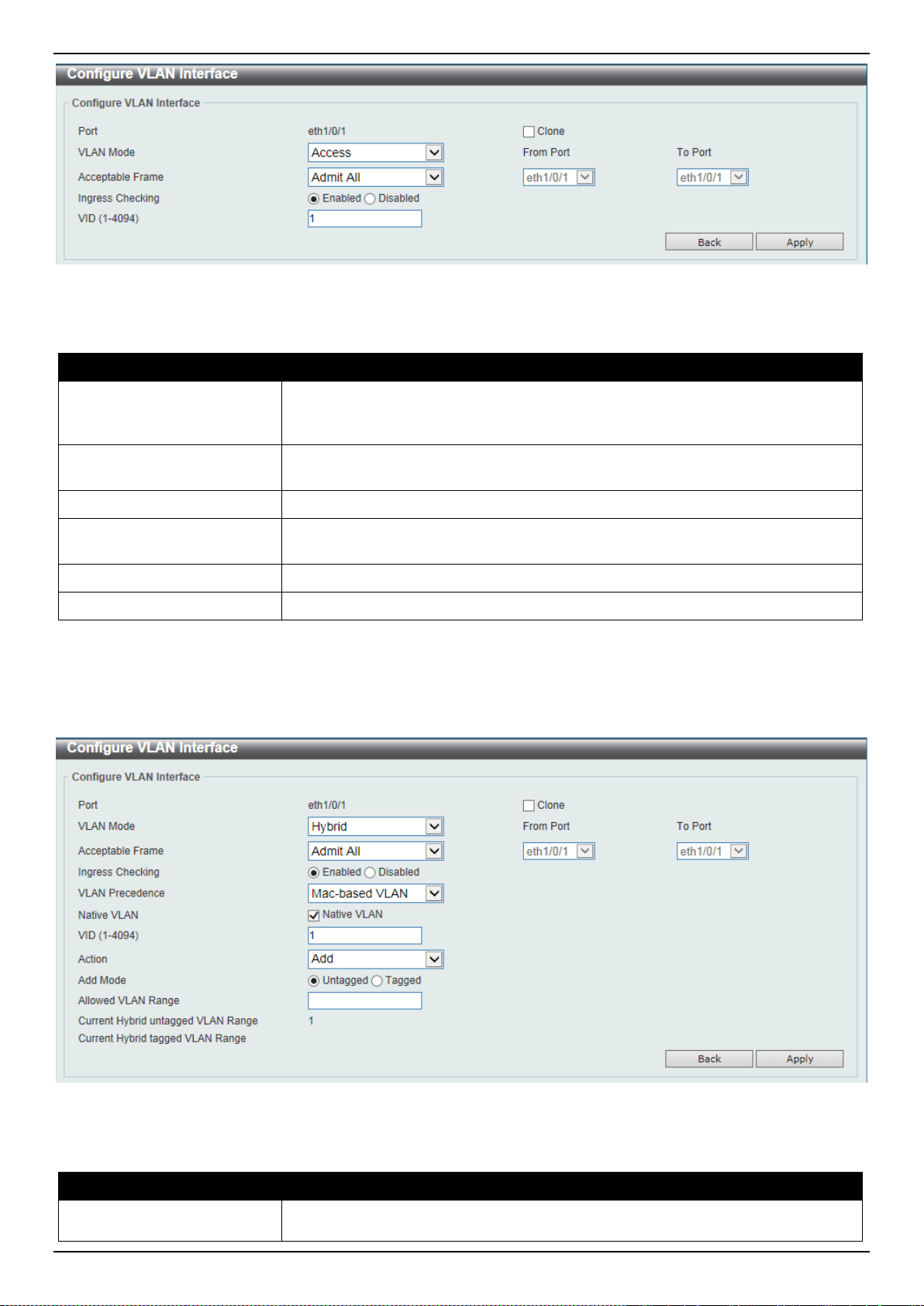Click VID field in Access mode panel
Screen dimensions: 924x1306
pos(365,219)
